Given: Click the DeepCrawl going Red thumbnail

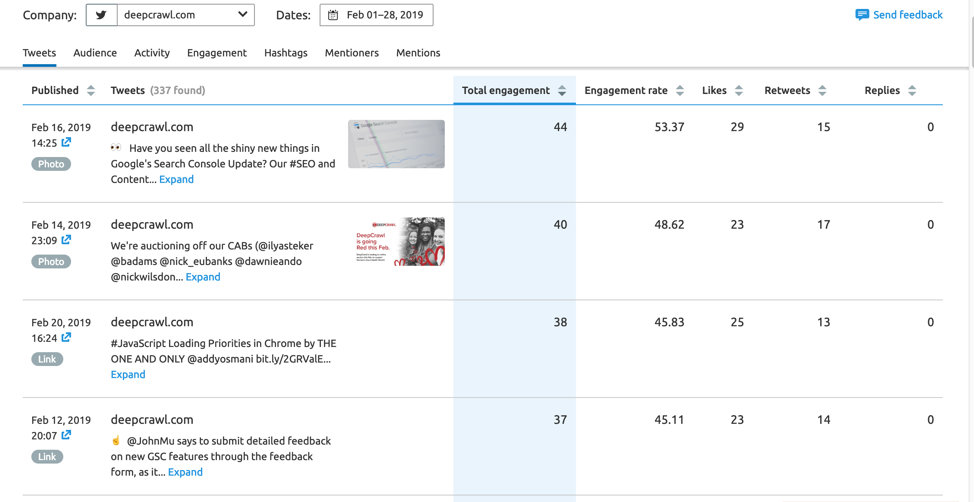Looking at the screenshot, I should pyautogui.click(x=396, y=242).
